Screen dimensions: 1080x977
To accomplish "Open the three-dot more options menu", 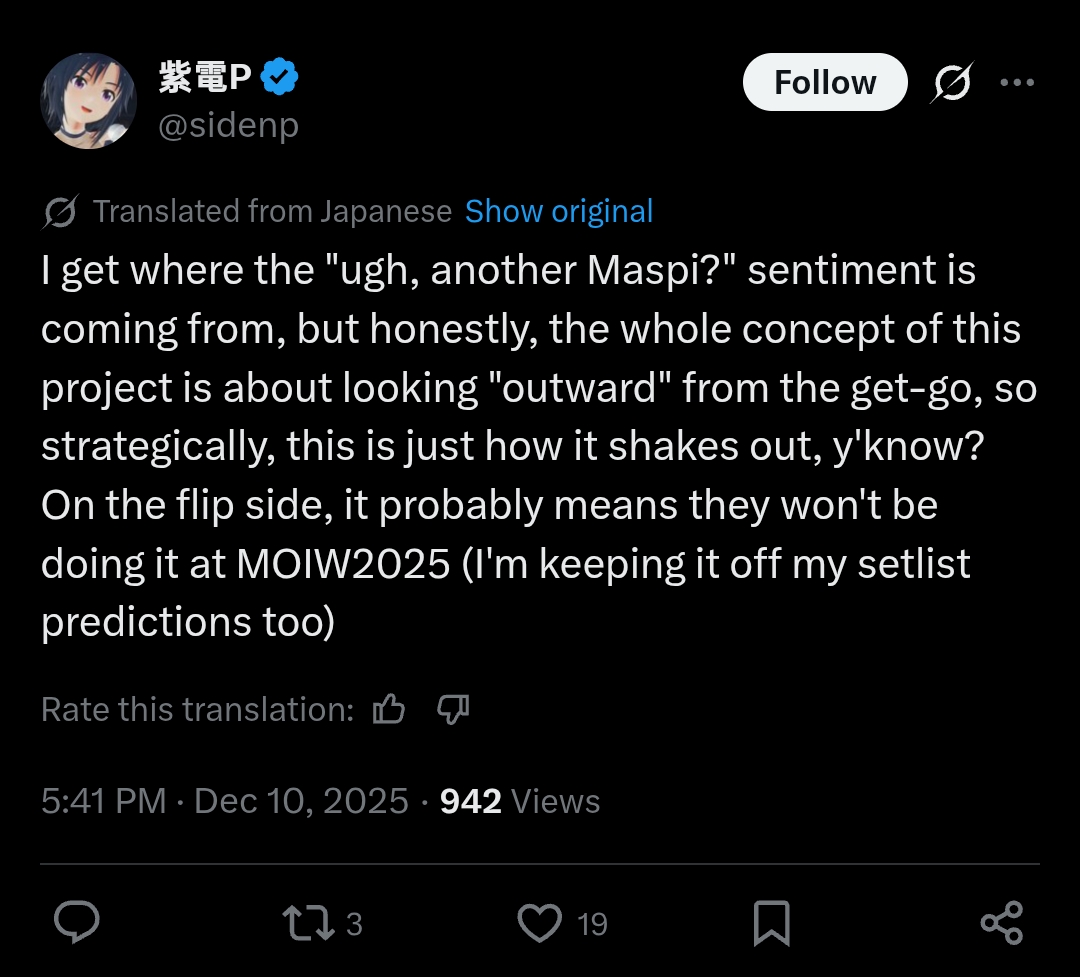I will click(1017, 83).
